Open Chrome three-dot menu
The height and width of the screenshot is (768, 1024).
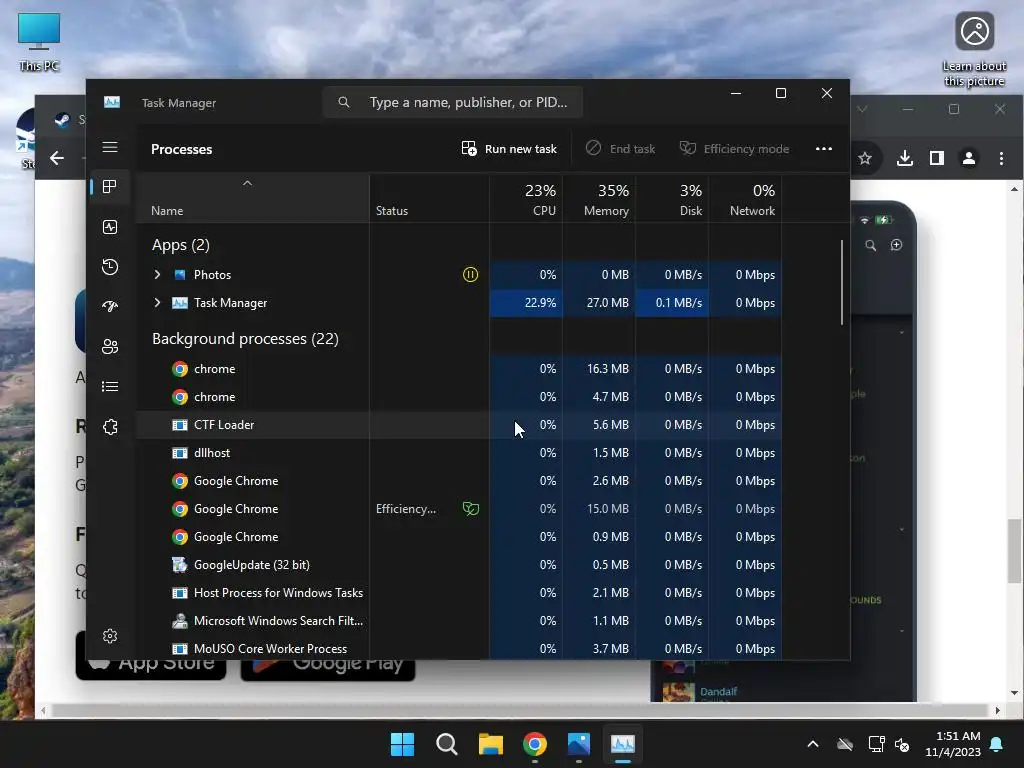pos(1001,158)
